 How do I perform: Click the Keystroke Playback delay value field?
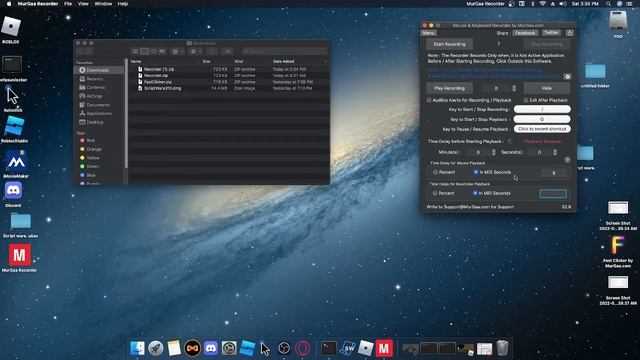(x=553, y=193)
